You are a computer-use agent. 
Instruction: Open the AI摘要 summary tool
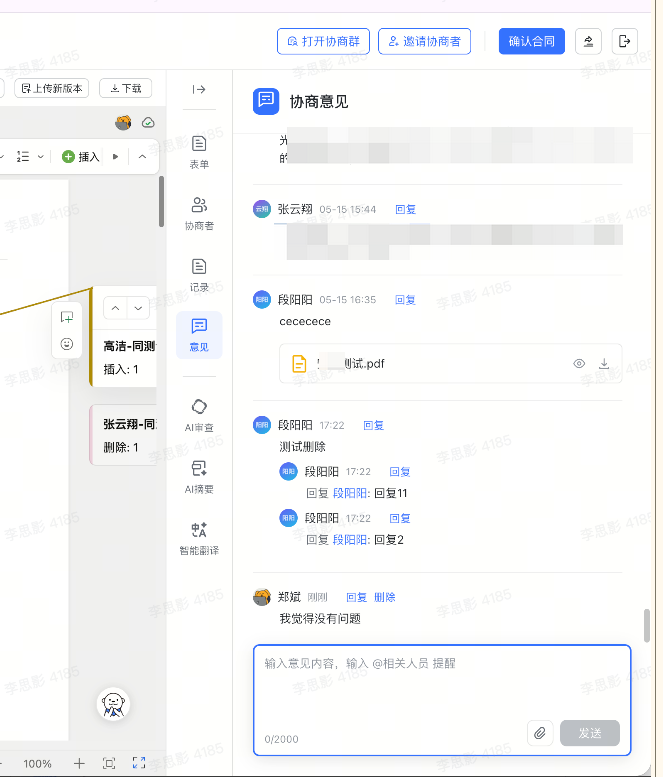[199, 477]
